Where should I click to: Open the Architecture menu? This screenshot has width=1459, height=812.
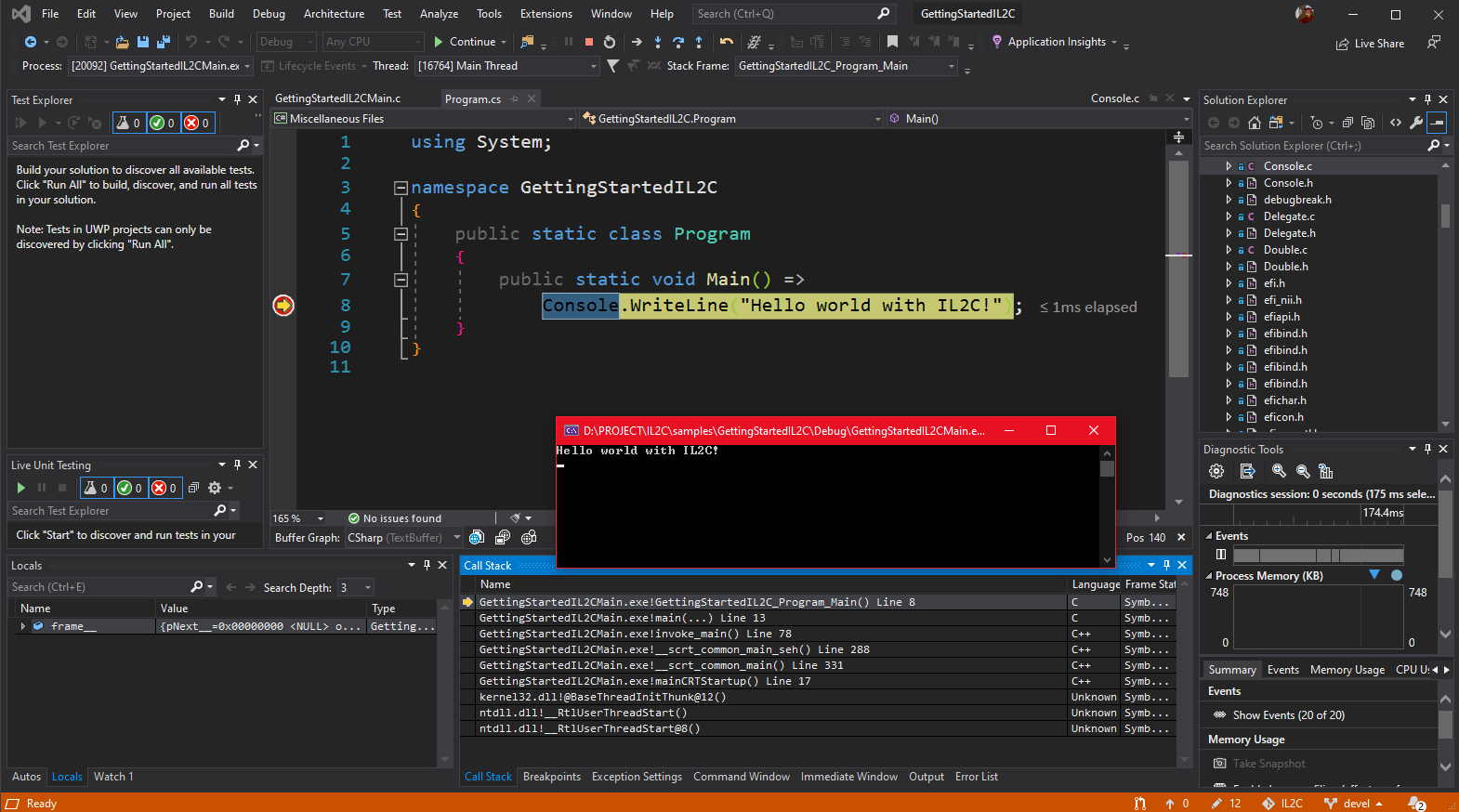coord(334,14)
